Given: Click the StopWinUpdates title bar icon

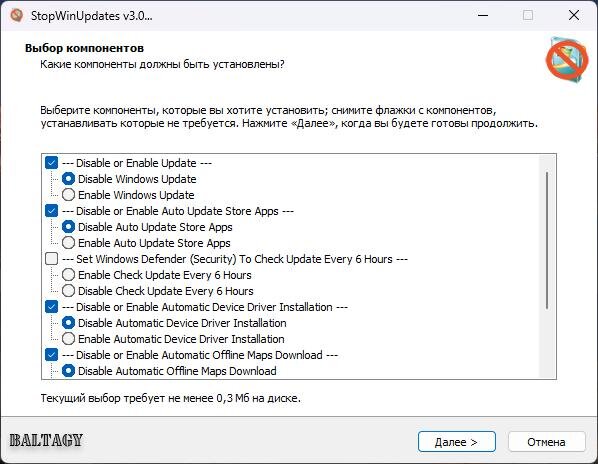Looking at the screenshot, I should click(16, 16).
